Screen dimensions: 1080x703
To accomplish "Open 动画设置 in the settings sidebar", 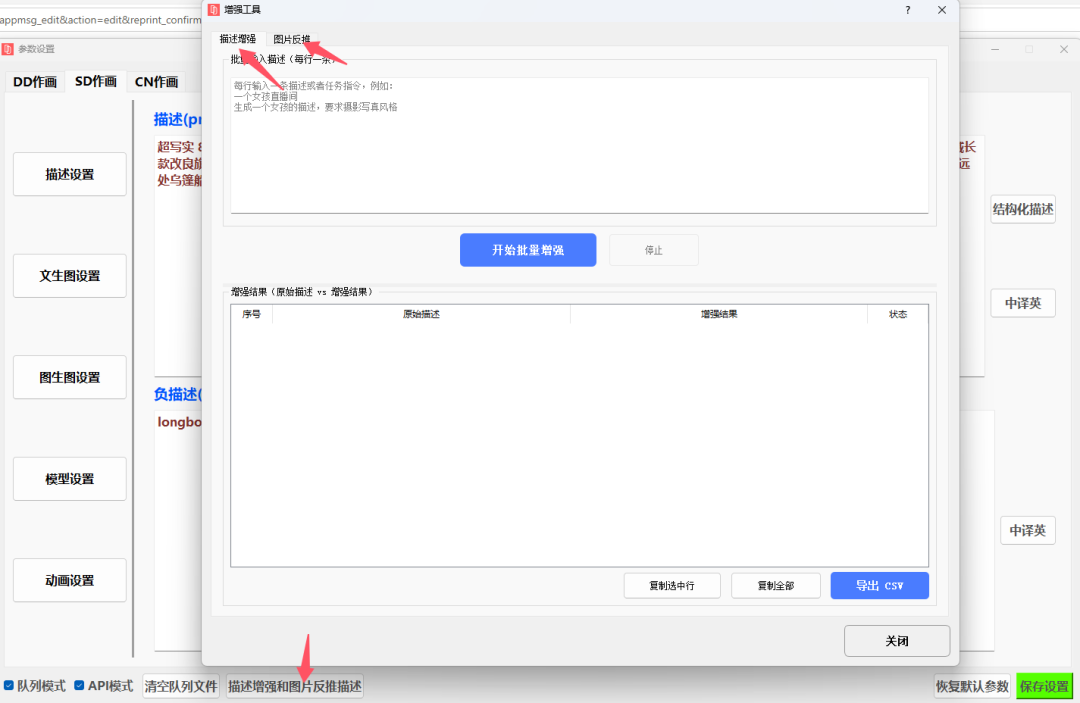I will click(x=70, y=580).
